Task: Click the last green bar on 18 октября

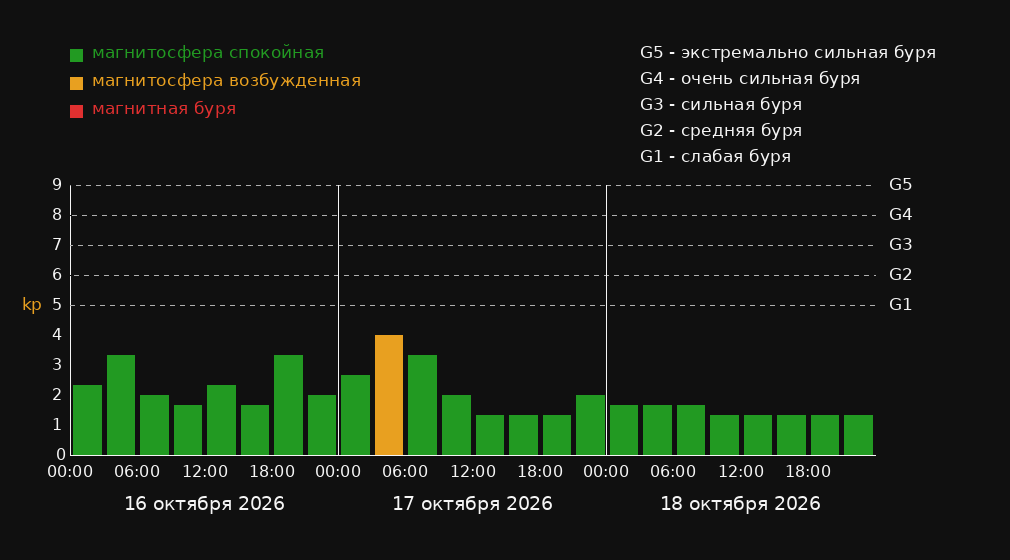Action: pos(858,435)
